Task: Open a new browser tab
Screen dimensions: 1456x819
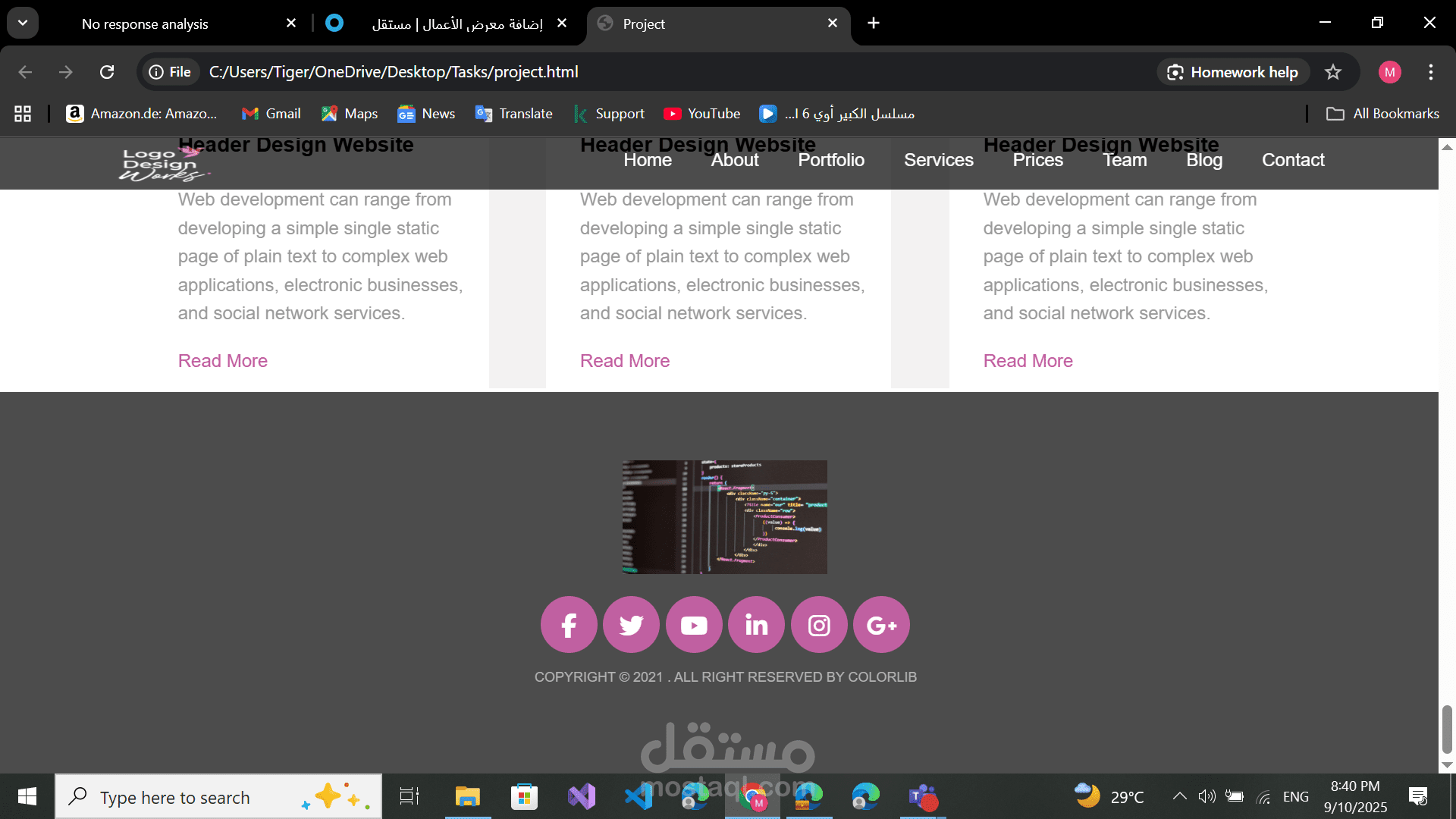Action: [x=874, y=24]
